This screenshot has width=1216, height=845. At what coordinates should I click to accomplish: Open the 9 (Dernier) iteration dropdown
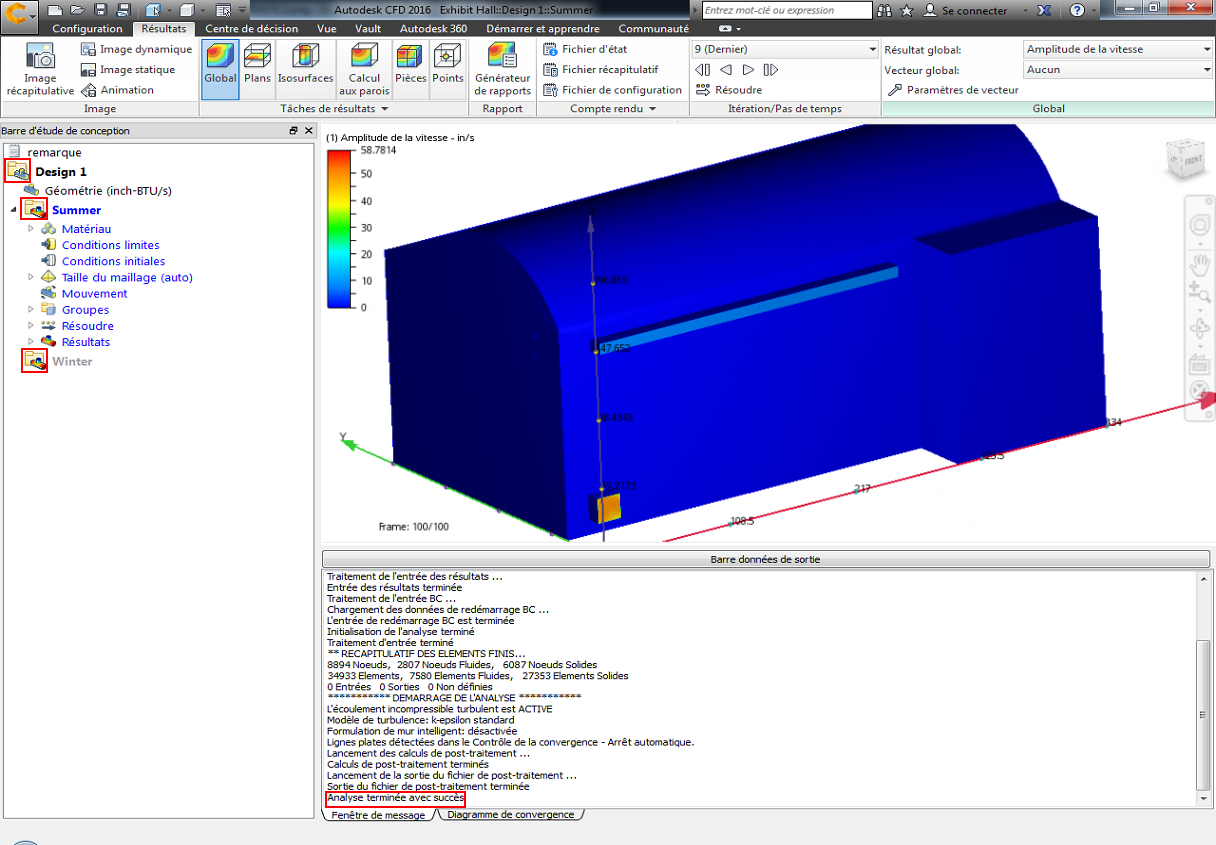(785, 49)
